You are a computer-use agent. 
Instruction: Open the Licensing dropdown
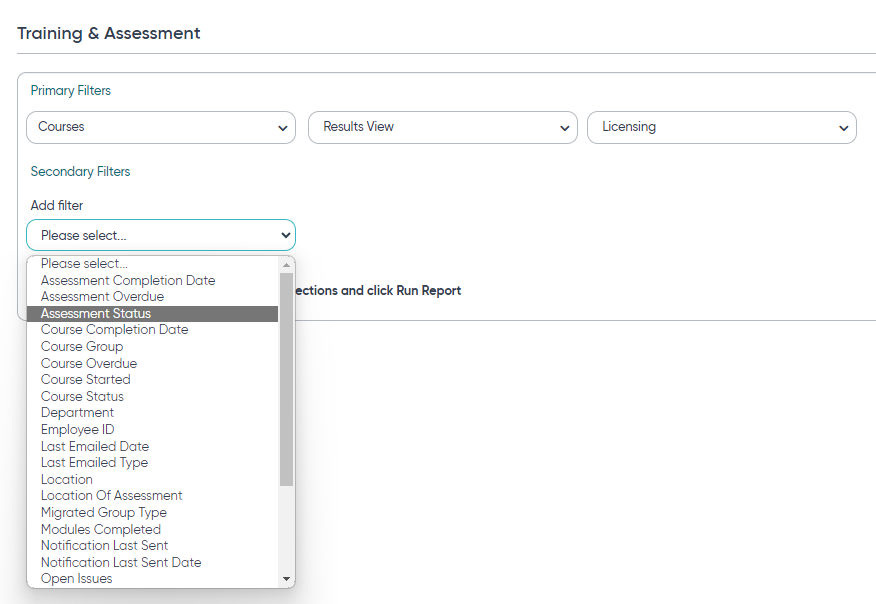722,127
